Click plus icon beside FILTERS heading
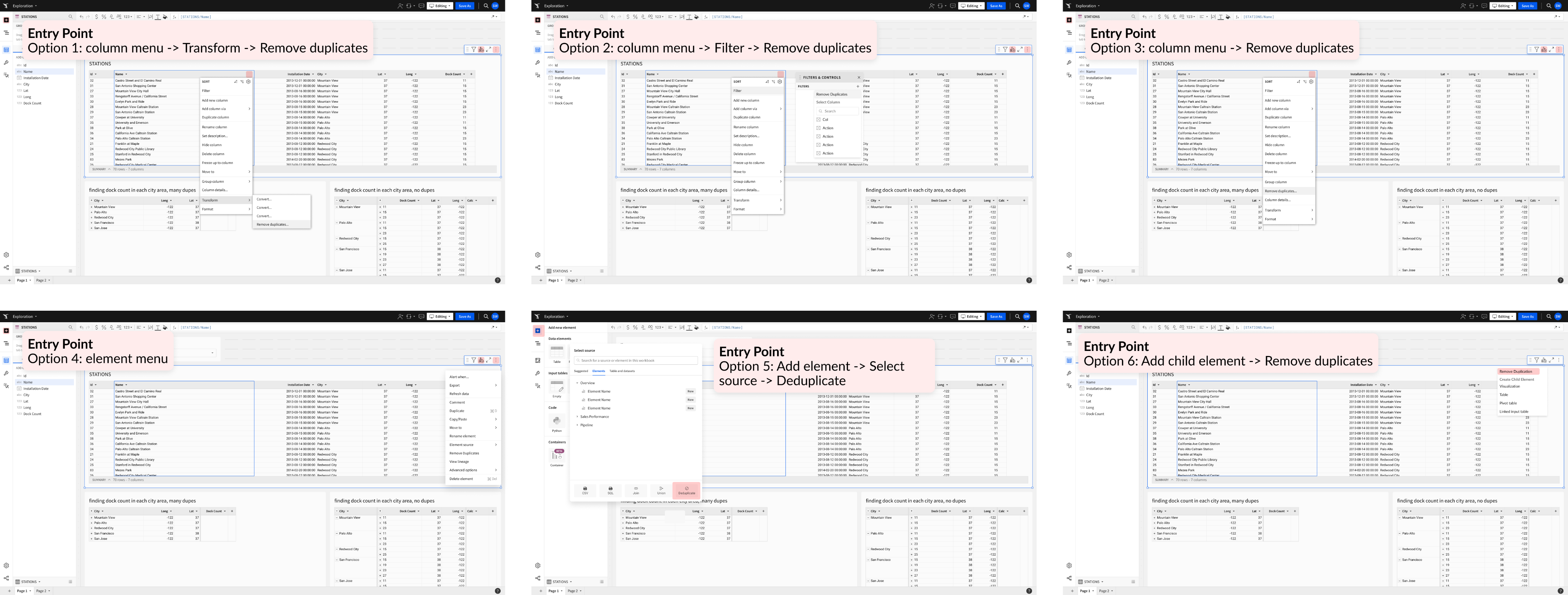Image resolution: width=1568 pixels, height=595 pixels. 857,87
